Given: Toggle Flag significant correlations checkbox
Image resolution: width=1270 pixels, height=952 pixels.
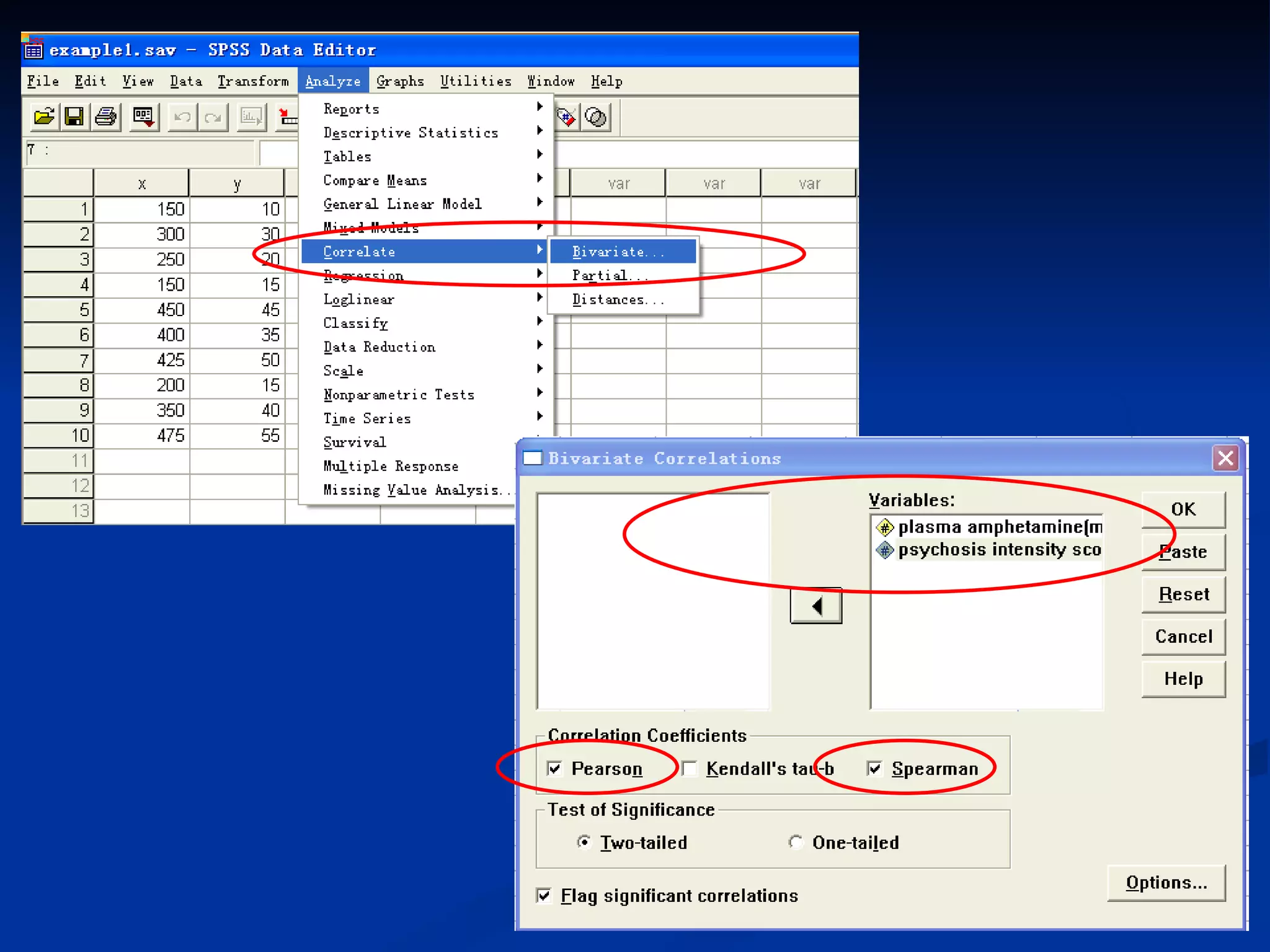Looking at the screenshot, I should pyautogui.click(x=544, y=896).
